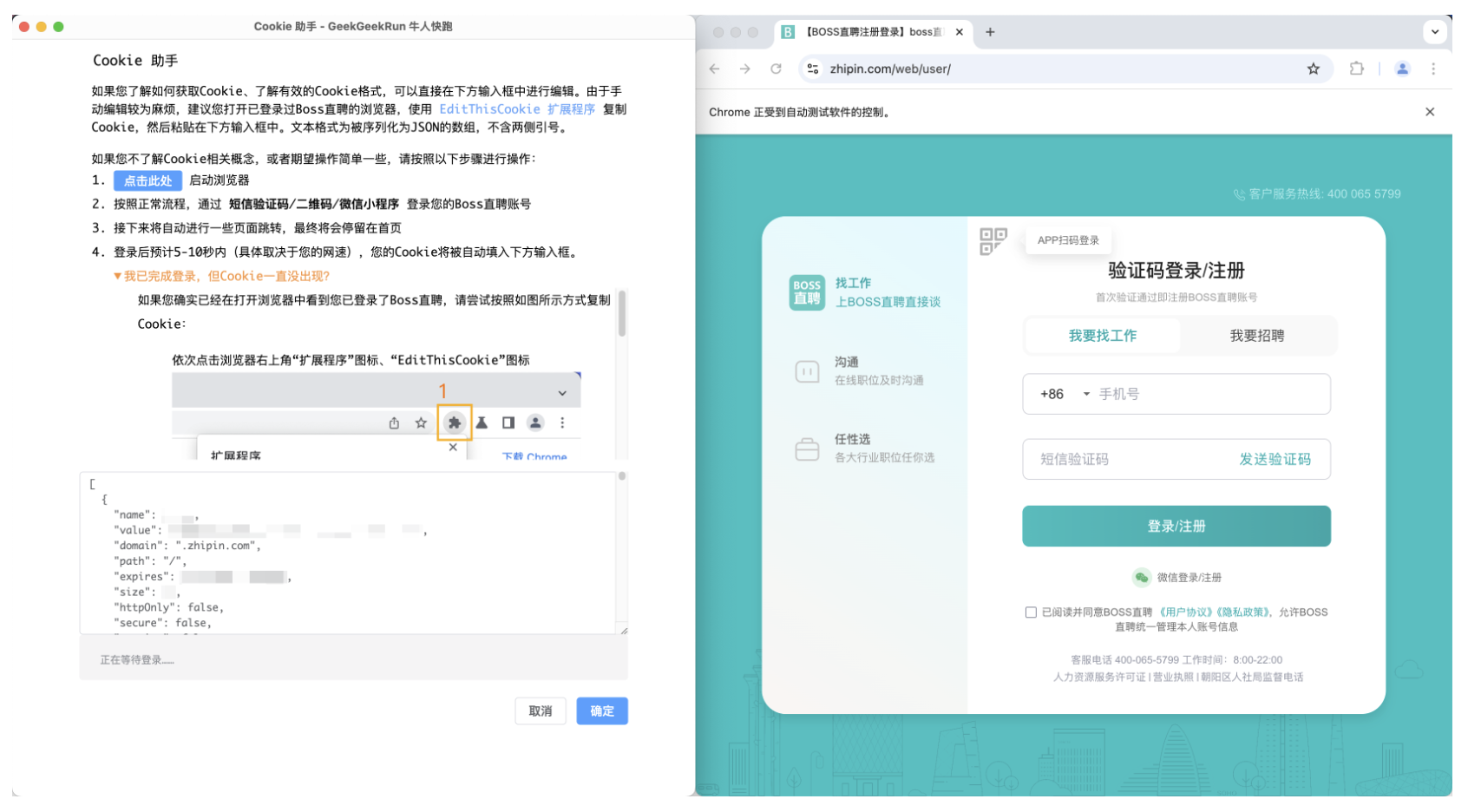Click the cookie JSON text area
This screenshot has width=1468, height=812.
tap(347, 553)
